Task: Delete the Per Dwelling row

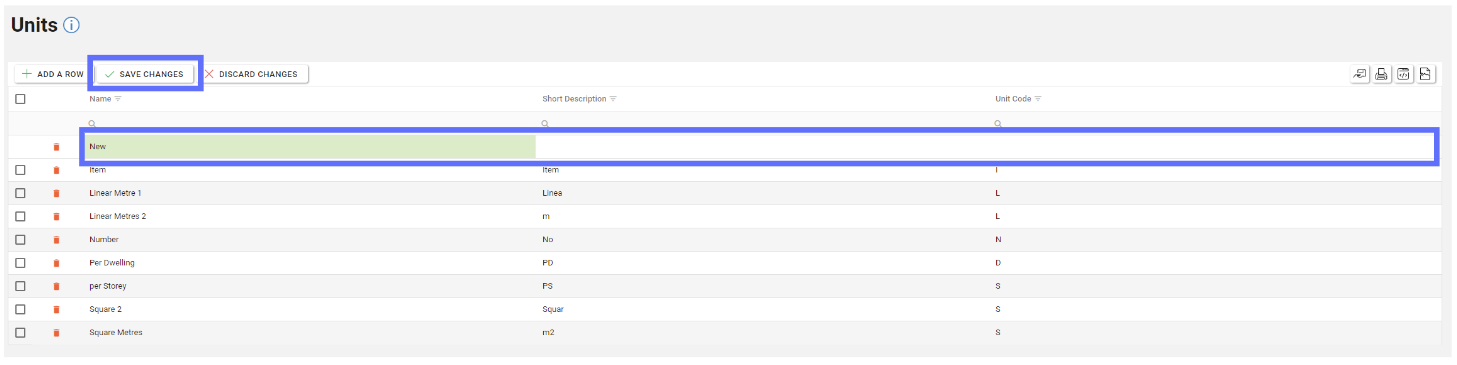Action: [56, 263]
